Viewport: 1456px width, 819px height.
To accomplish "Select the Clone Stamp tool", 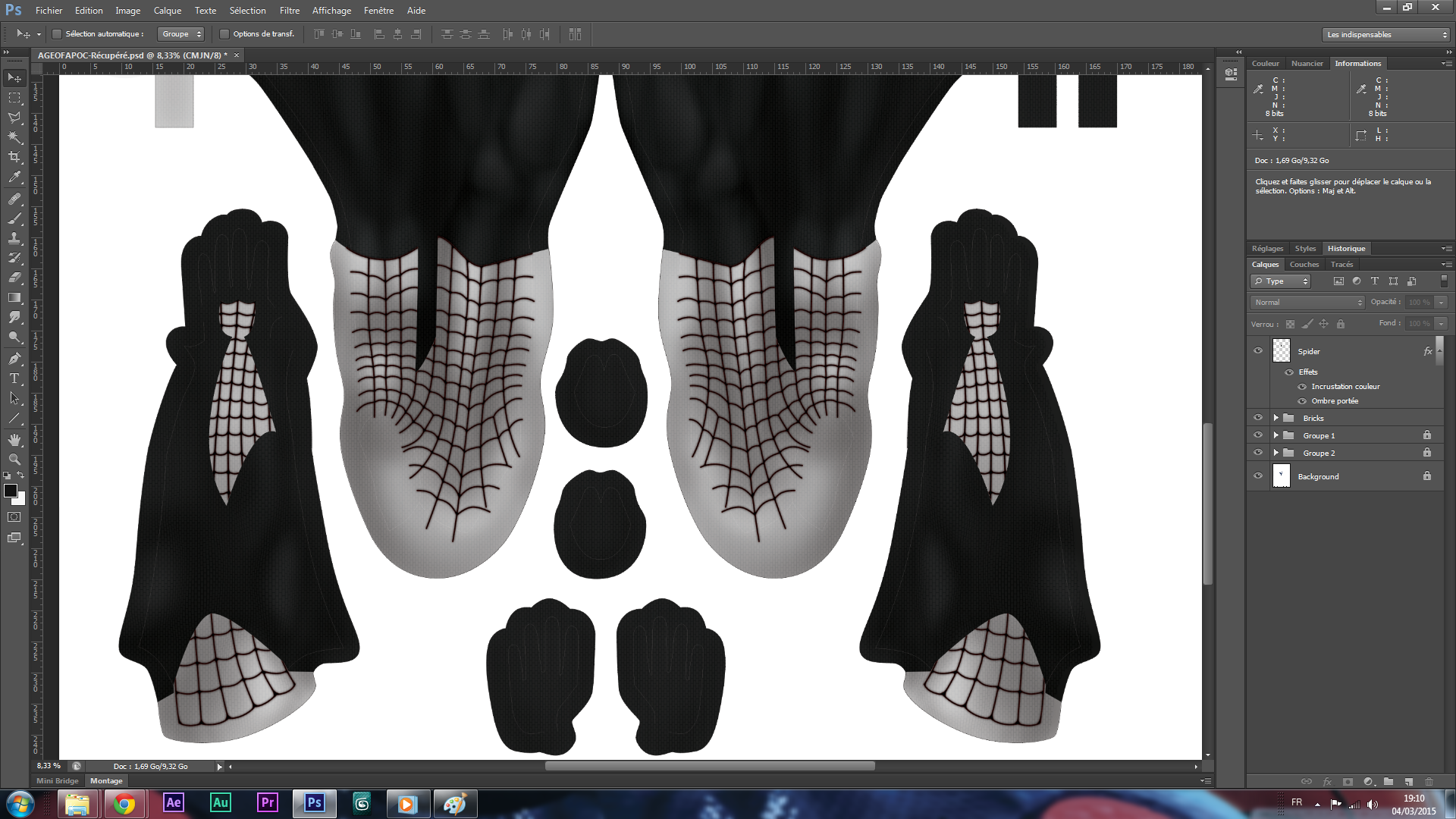I will pyautogui.click(x=14, y=238).
